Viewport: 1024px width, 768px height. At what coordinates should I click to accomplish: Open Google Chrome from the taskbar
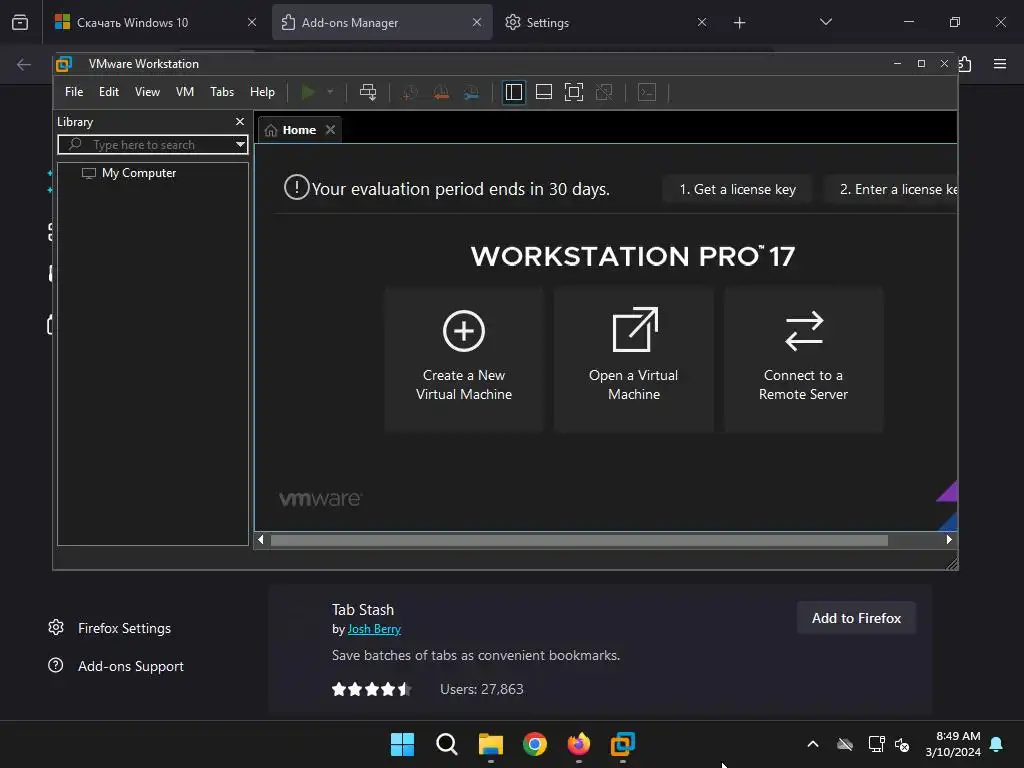[535, 744]
